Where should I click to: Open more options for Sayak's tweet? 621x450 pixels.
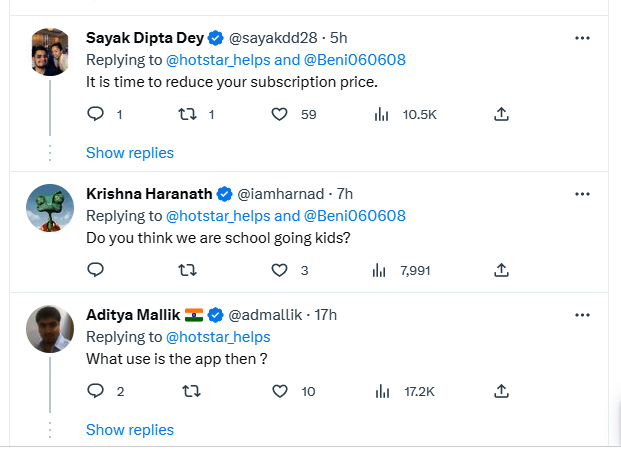point(582,38)
